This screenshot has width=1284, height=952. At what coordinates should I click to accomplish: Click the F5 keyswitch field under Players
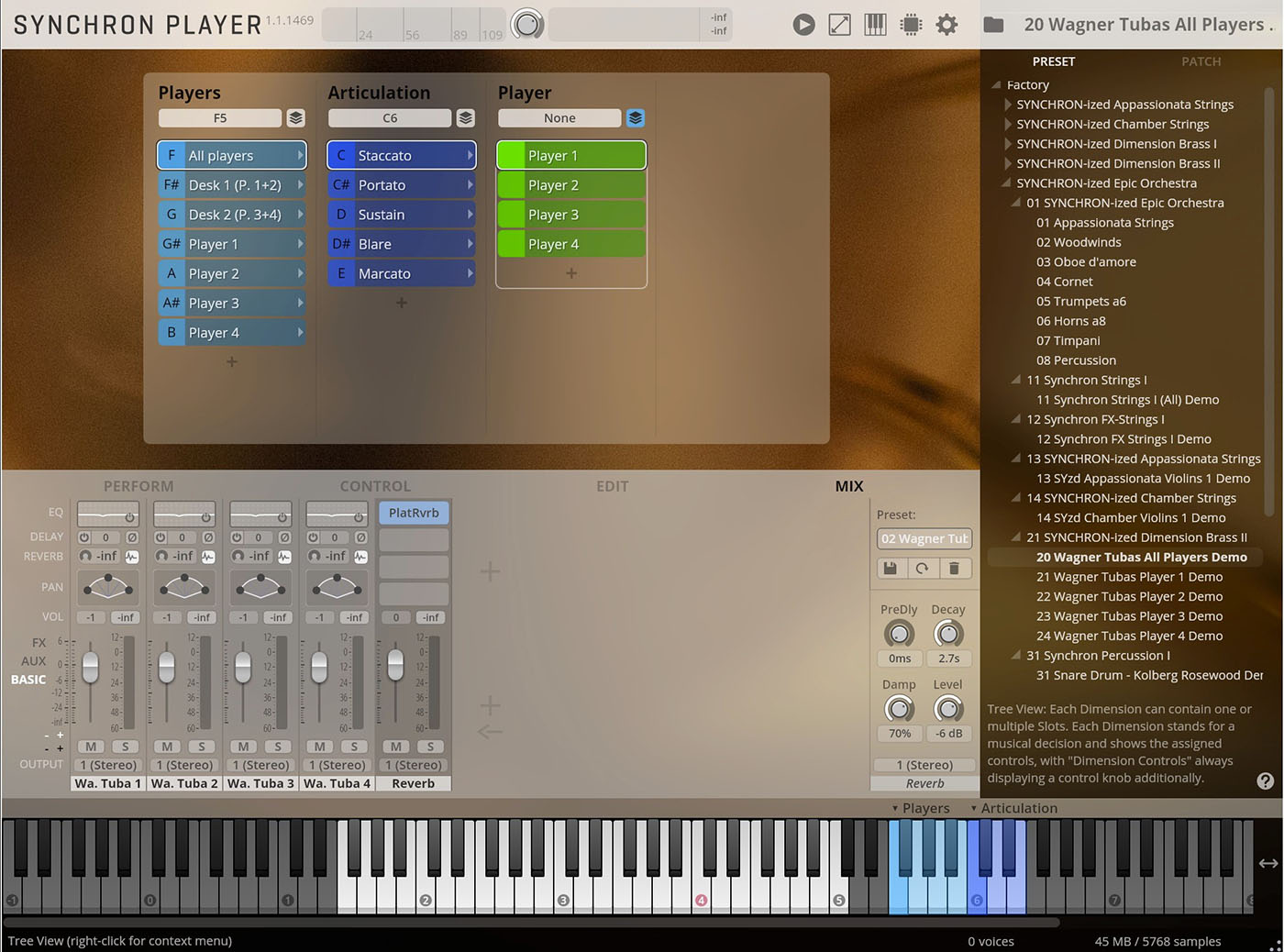[x=220, y=118]
